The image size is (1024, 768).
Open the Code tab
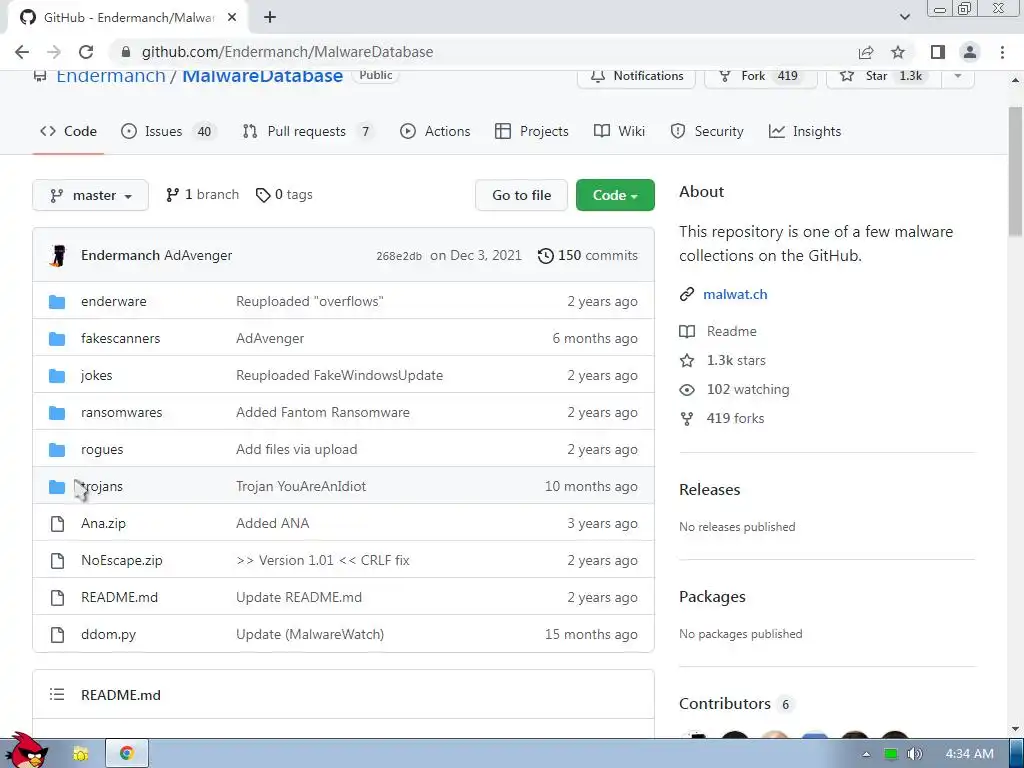coord(68,131)
